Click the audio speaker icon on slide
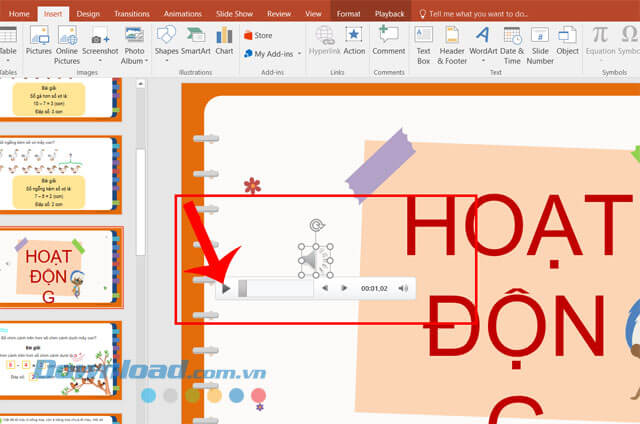This screenshot has height=424, width=640. coord(315,261)
